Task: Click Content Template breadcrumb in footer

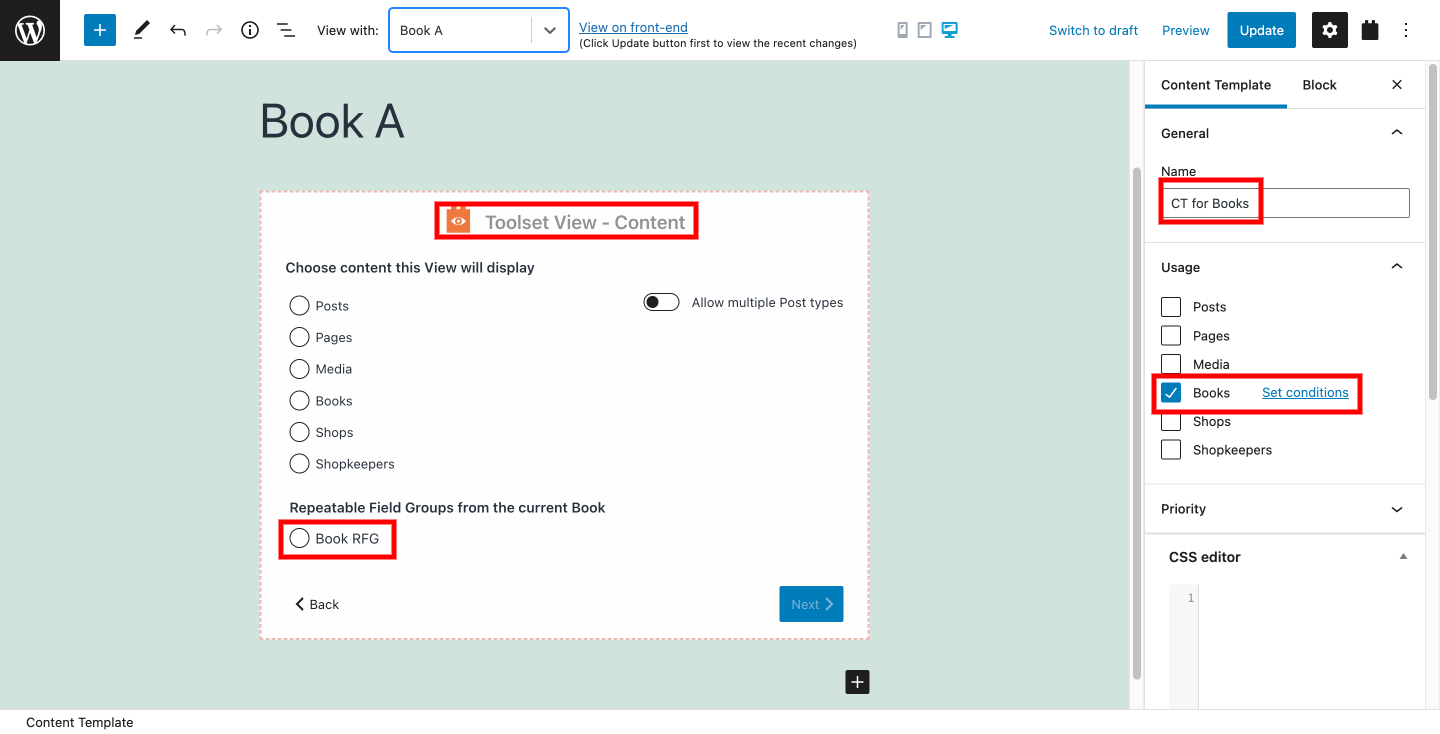Action: [x=80, y=722]
